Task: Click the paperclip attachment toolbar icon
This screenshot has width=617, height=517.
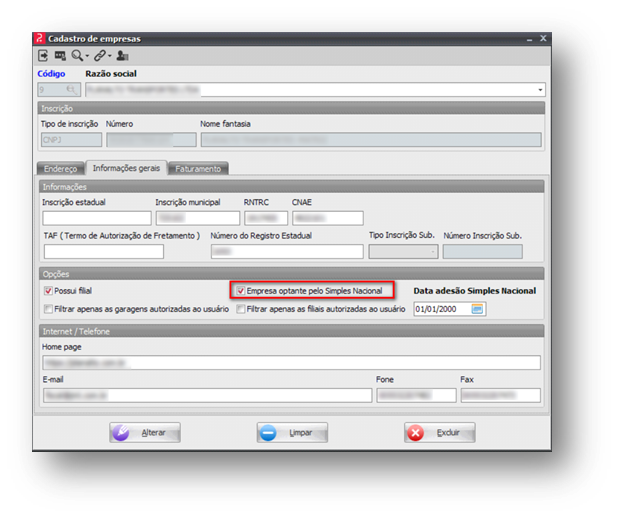Action: point(100,56)
